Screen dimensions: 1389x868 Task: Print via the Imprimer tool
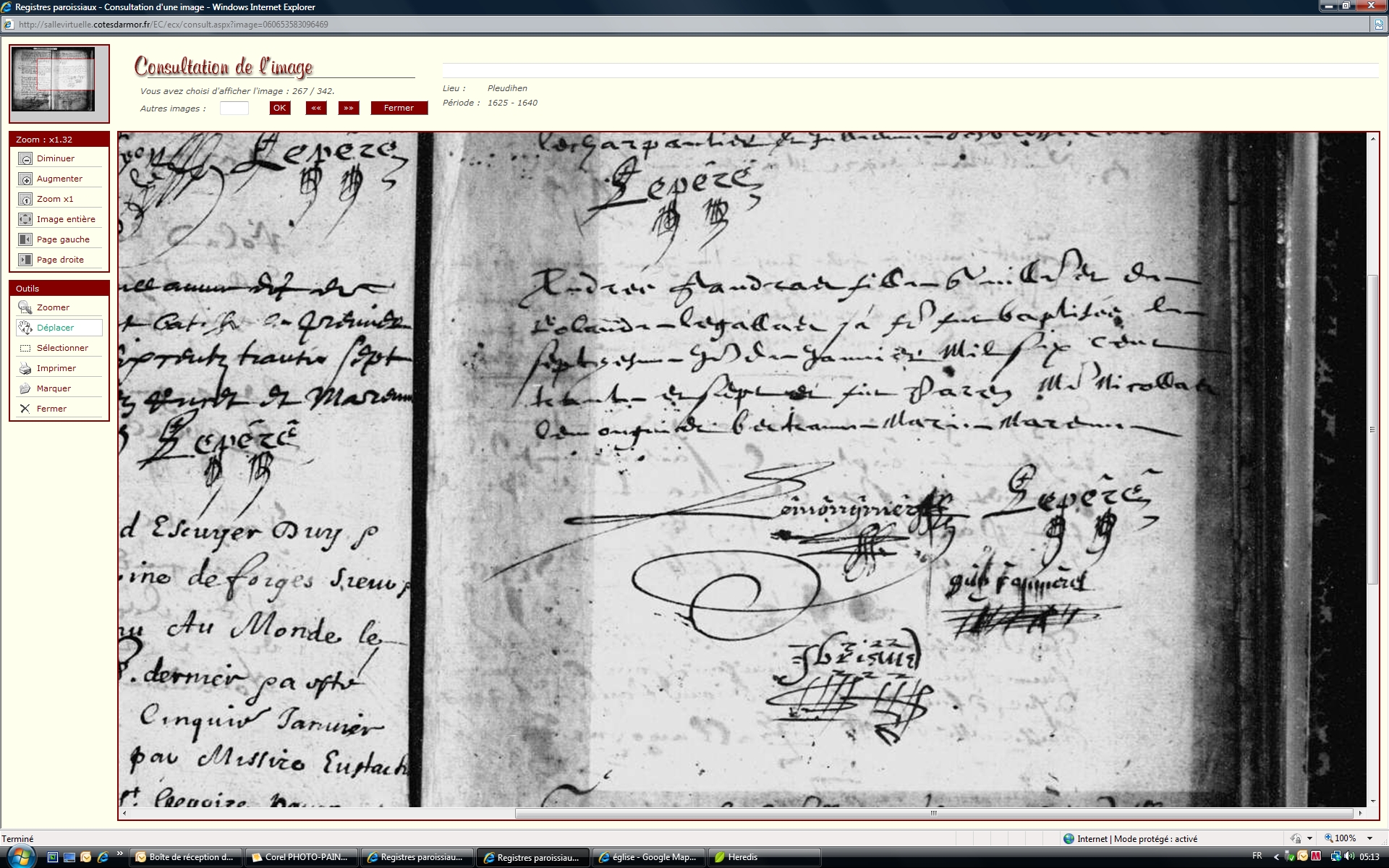25,368
